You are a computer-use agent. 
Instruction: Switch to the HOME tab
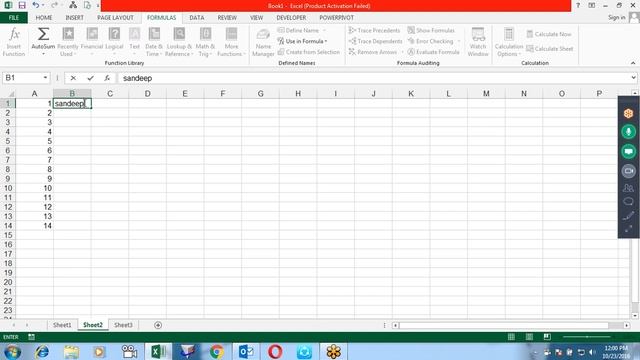tap(44, 18)
